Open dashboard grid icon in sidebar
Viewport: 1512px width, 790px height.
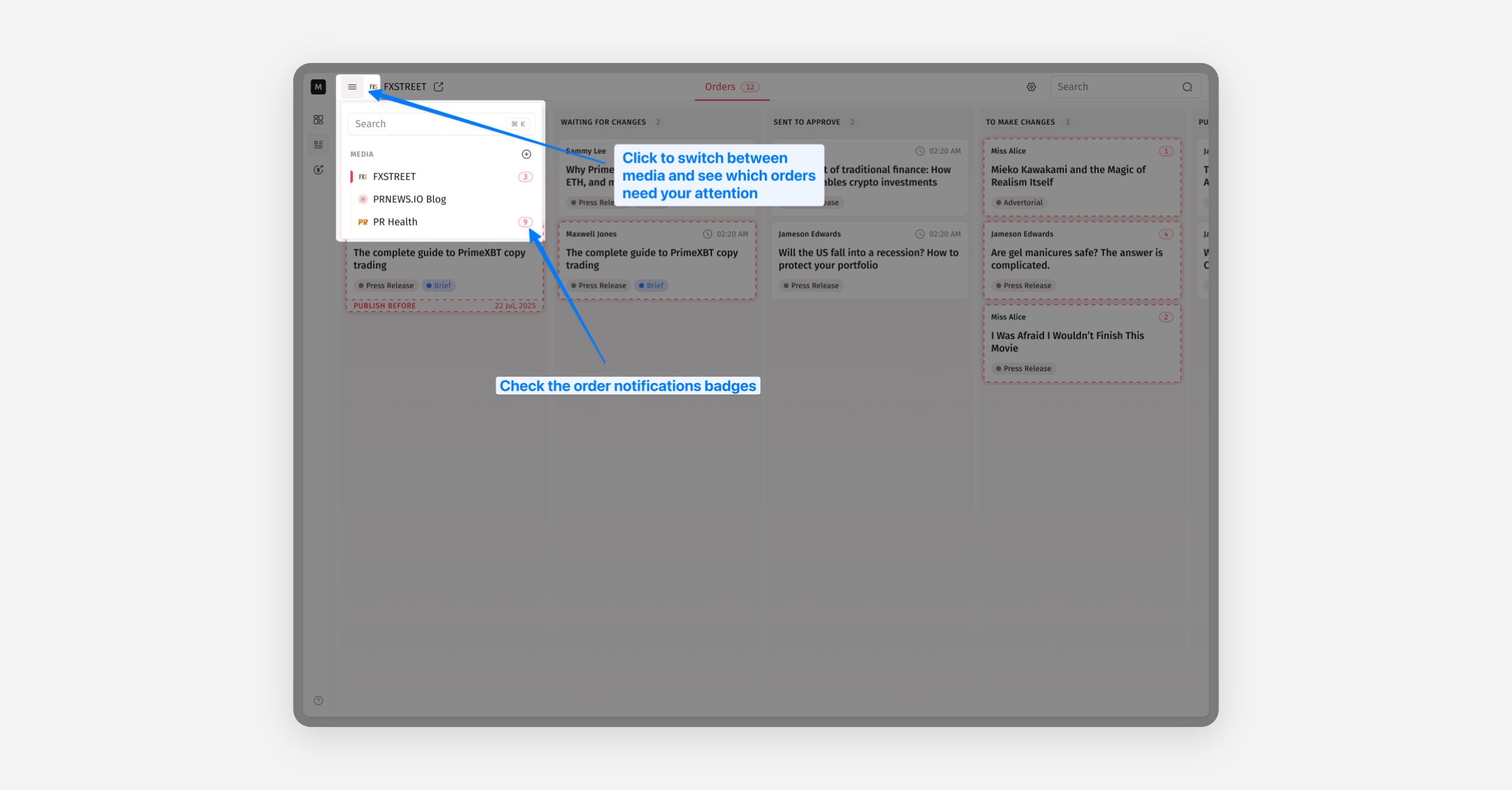click(318, 120)
